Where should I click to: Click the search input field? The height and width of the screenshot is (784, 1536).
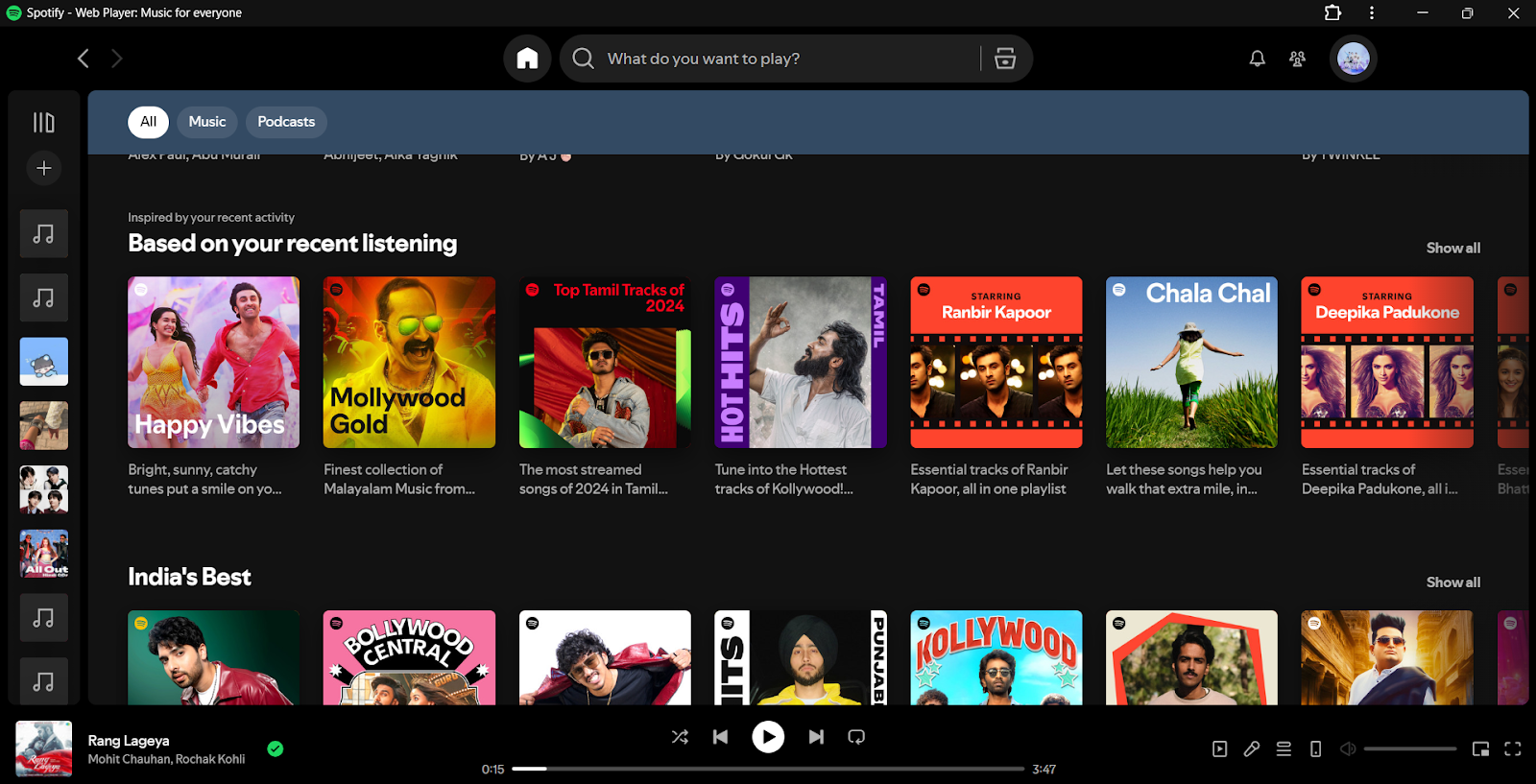[787, 59]
